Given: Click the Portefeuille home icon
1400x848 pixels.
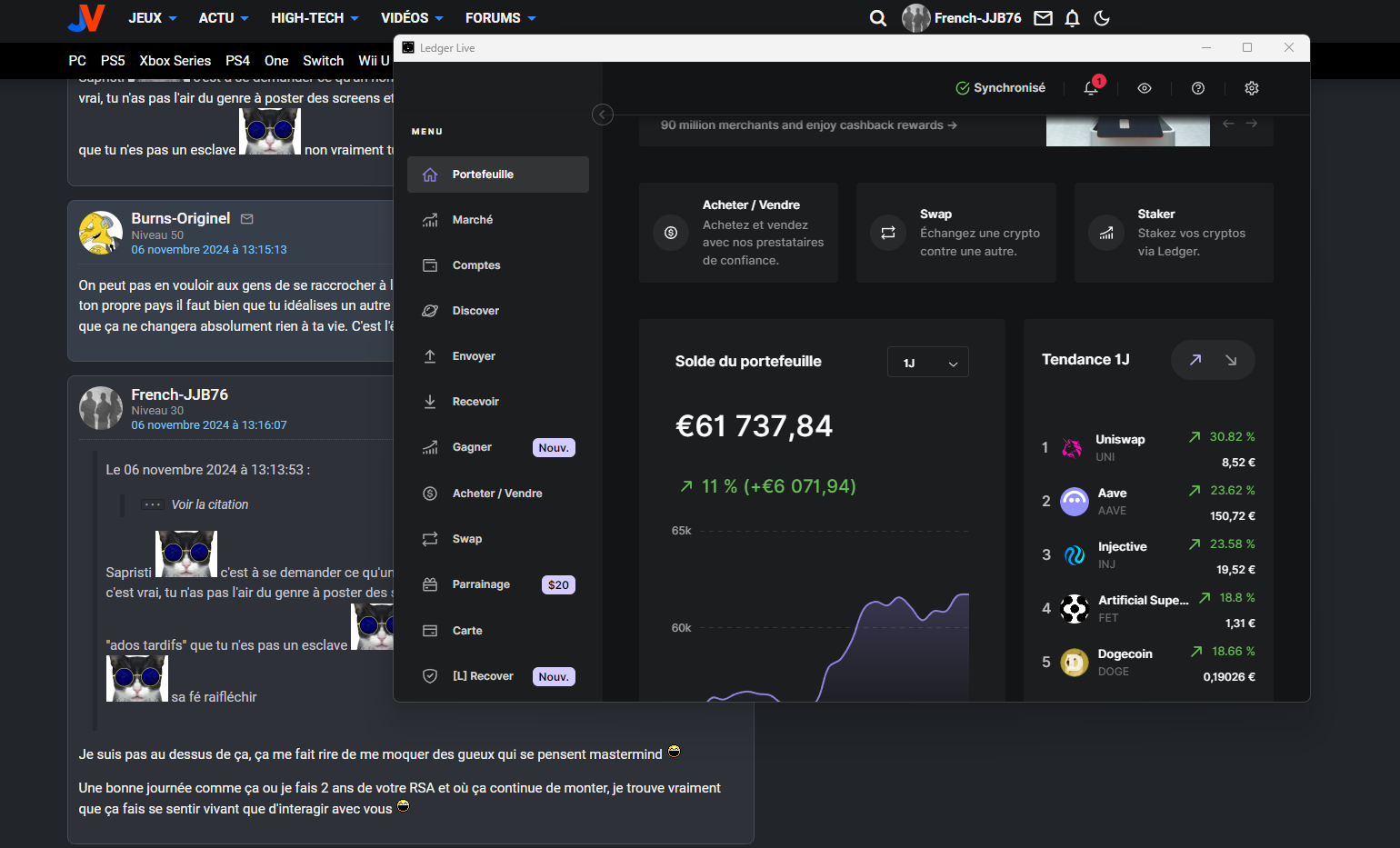Looking at the screenshot, I should (x=430, y=175).
